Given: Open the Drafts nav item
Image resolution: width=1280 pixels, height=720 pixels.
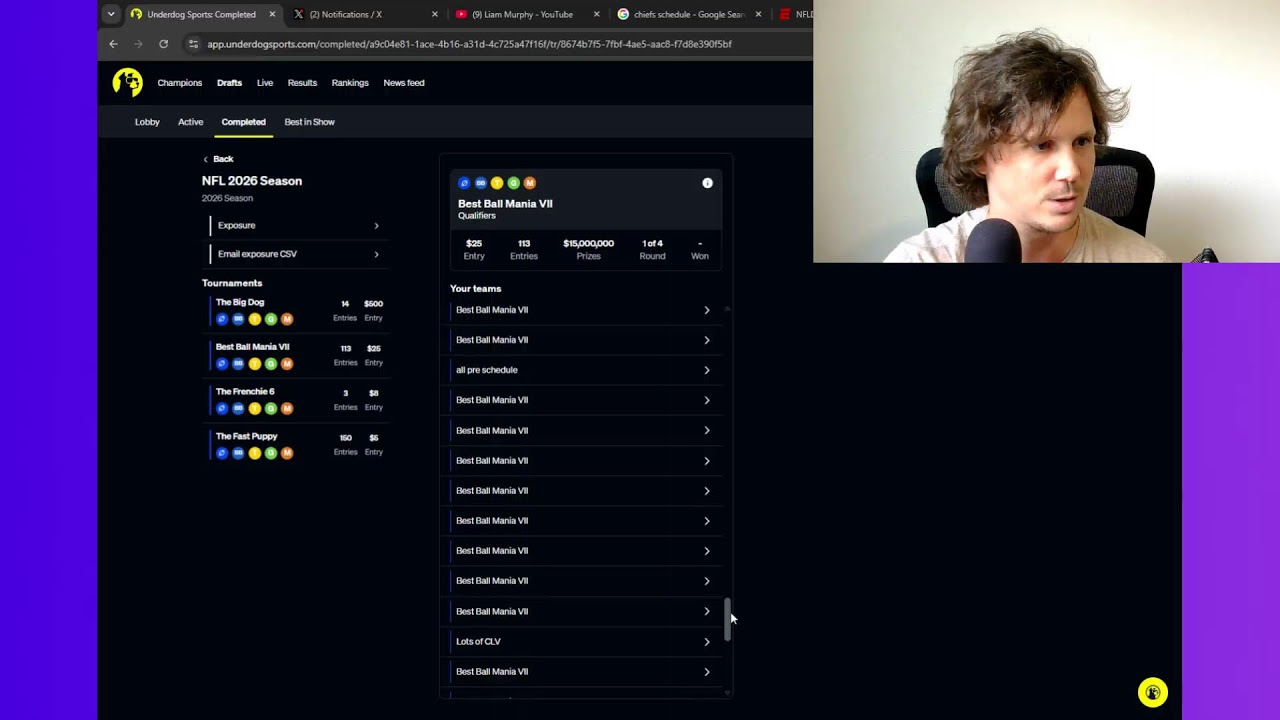Looking at the screenshot, I should pos(229,83).
